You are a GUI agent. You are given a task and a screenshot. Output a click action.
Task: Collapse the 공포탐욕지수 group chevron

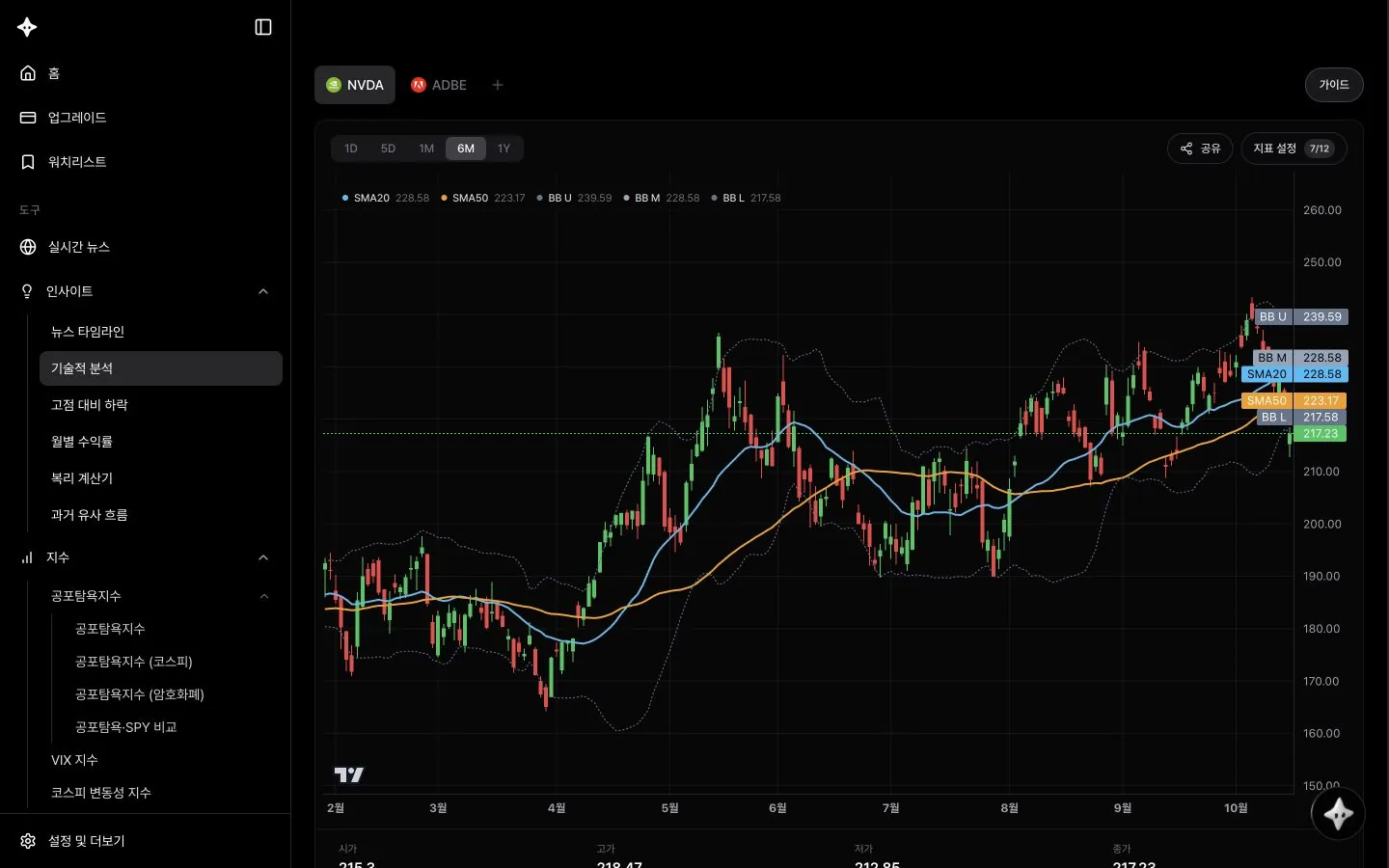click(264, 596)
